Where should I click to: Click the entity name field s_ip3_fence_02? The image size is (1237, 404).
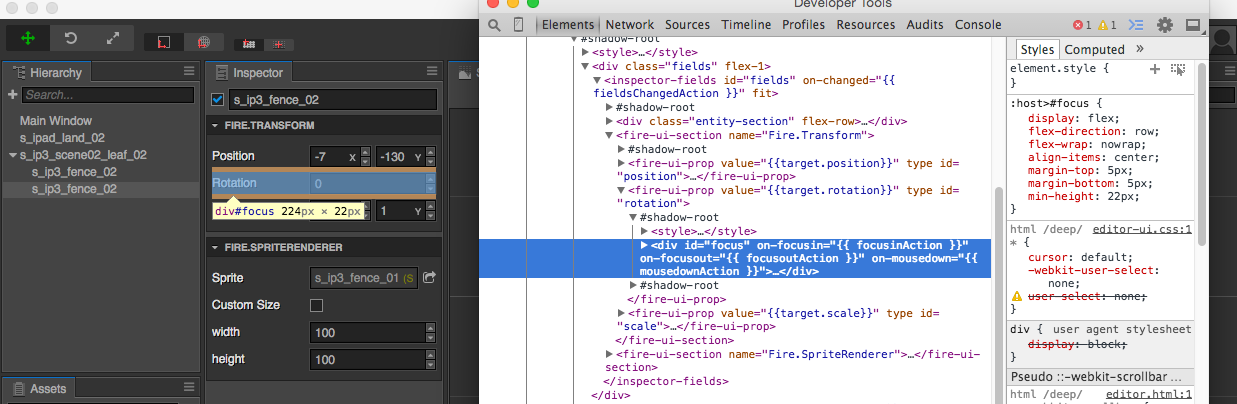pos(334,100)
